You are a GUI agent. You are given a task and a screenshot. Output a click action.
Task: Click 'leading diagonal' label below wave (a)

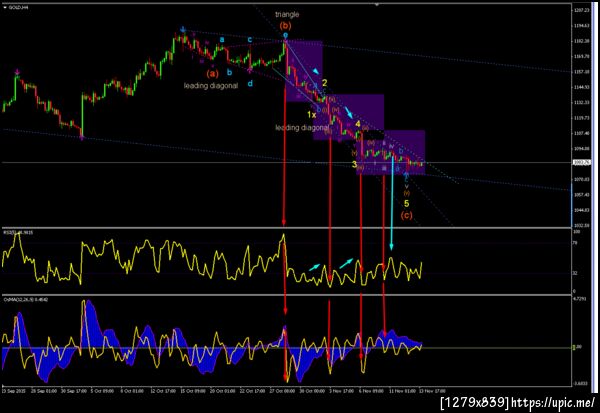(x=211, y=86)
